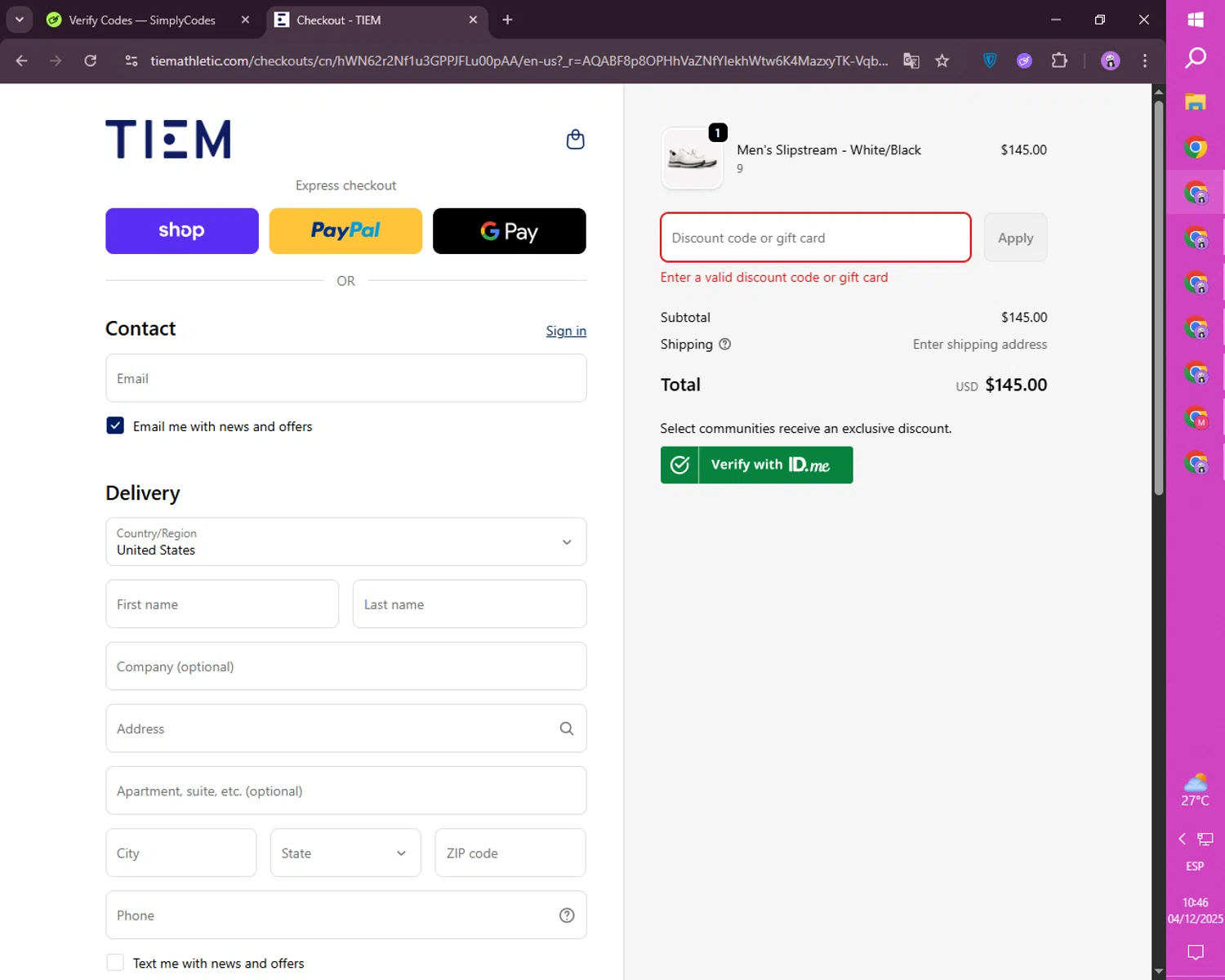The height and width of the screenshot is (980, 1225).
Task: Click the TIEM logo
Action: (x=167, y=139)
